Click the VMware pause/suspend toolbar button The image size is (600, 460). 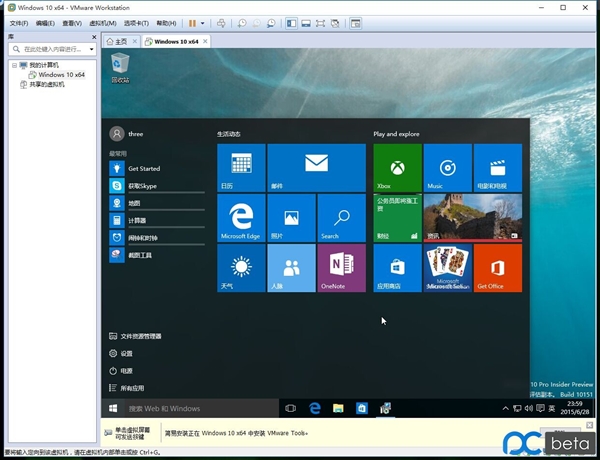(192, 23)
